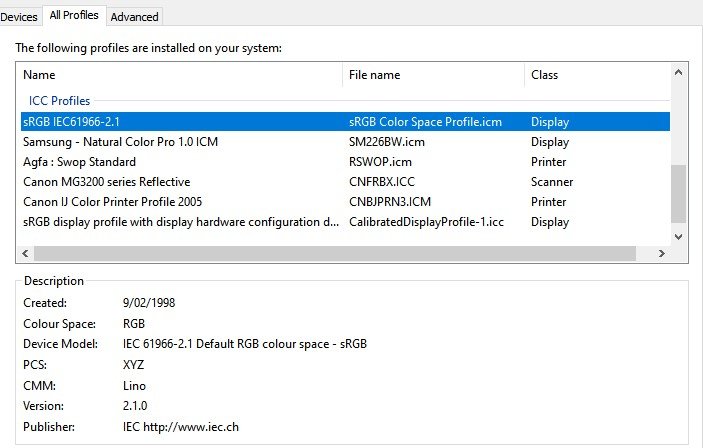Click the RSWOP.icm file name cell
703x448 pixels.
380,162
